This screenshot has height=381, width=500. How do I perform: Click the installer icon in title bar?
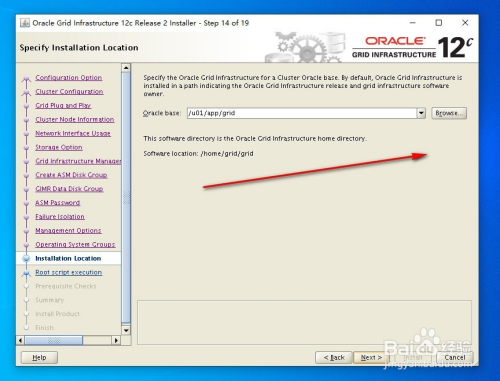click(x=25, y=23)
